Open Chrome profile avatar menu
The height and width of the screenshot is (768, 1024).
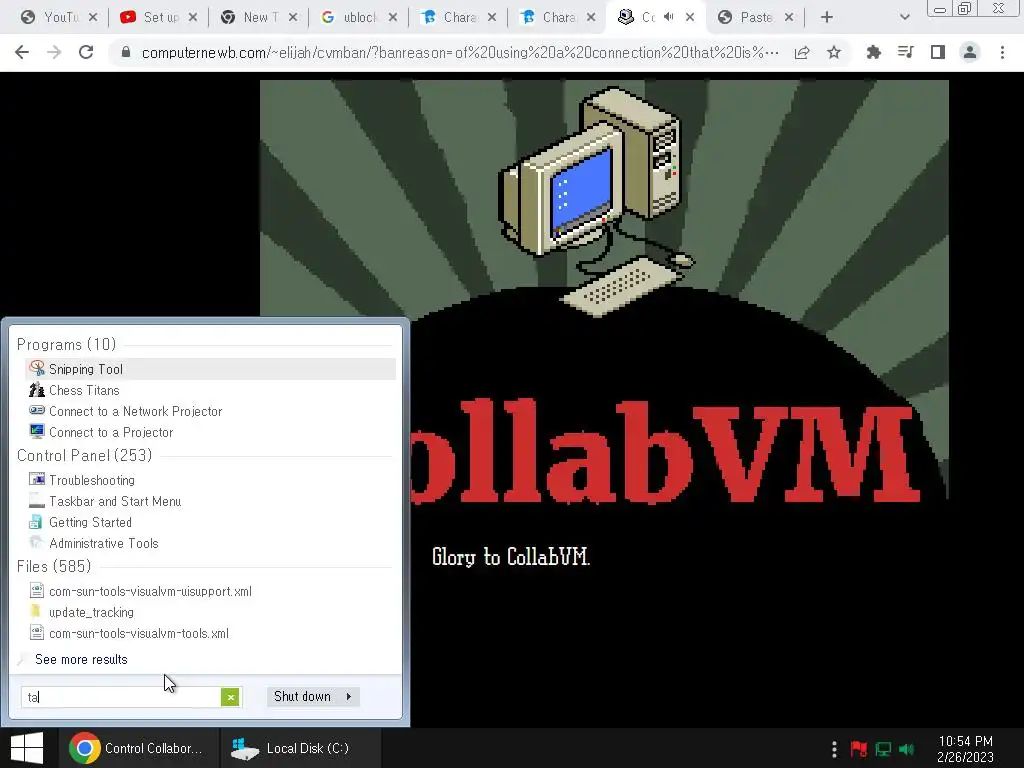970,52
